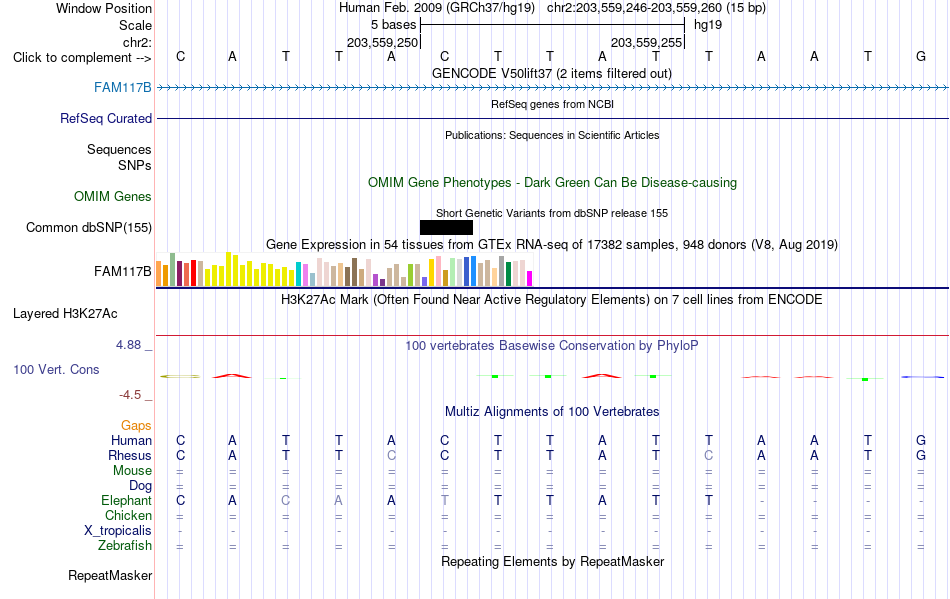
Task: Click 'Publications: Sequences in Scientific Articles' title
Action: (552, 135)
